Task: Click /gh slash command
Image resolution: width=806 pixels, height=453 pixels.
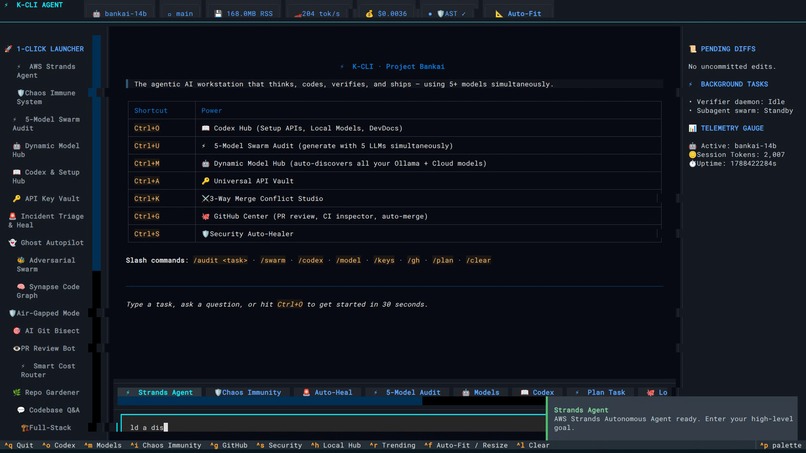Action: coord(413,261)
